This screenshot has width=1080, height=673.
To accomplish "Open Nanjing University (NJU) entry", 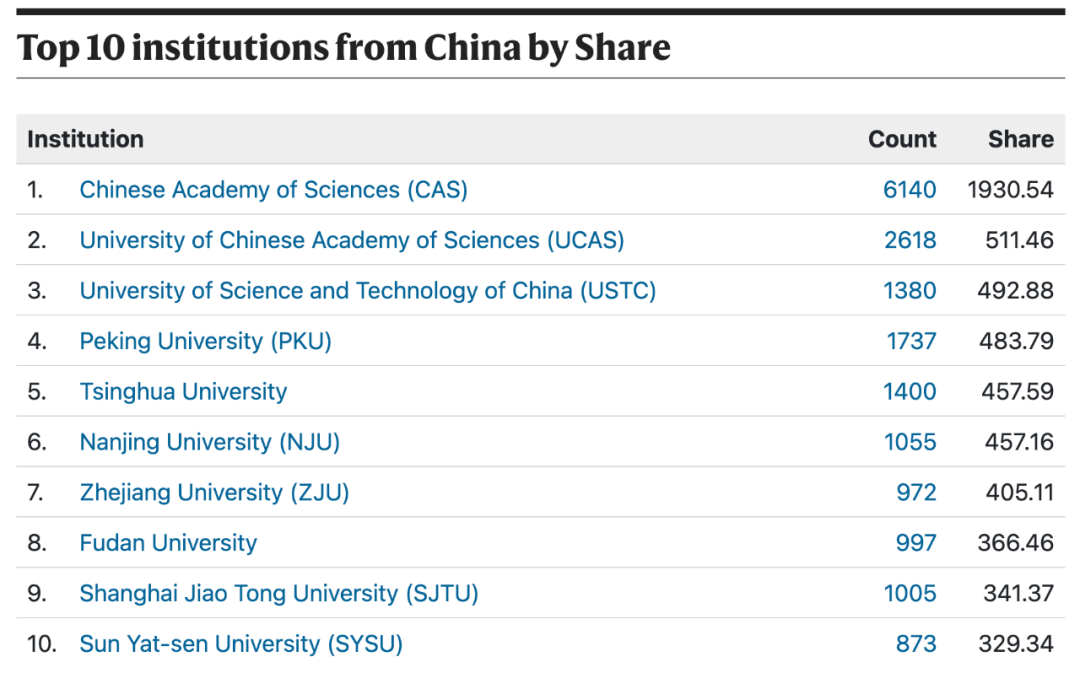I will pos(210,442).
